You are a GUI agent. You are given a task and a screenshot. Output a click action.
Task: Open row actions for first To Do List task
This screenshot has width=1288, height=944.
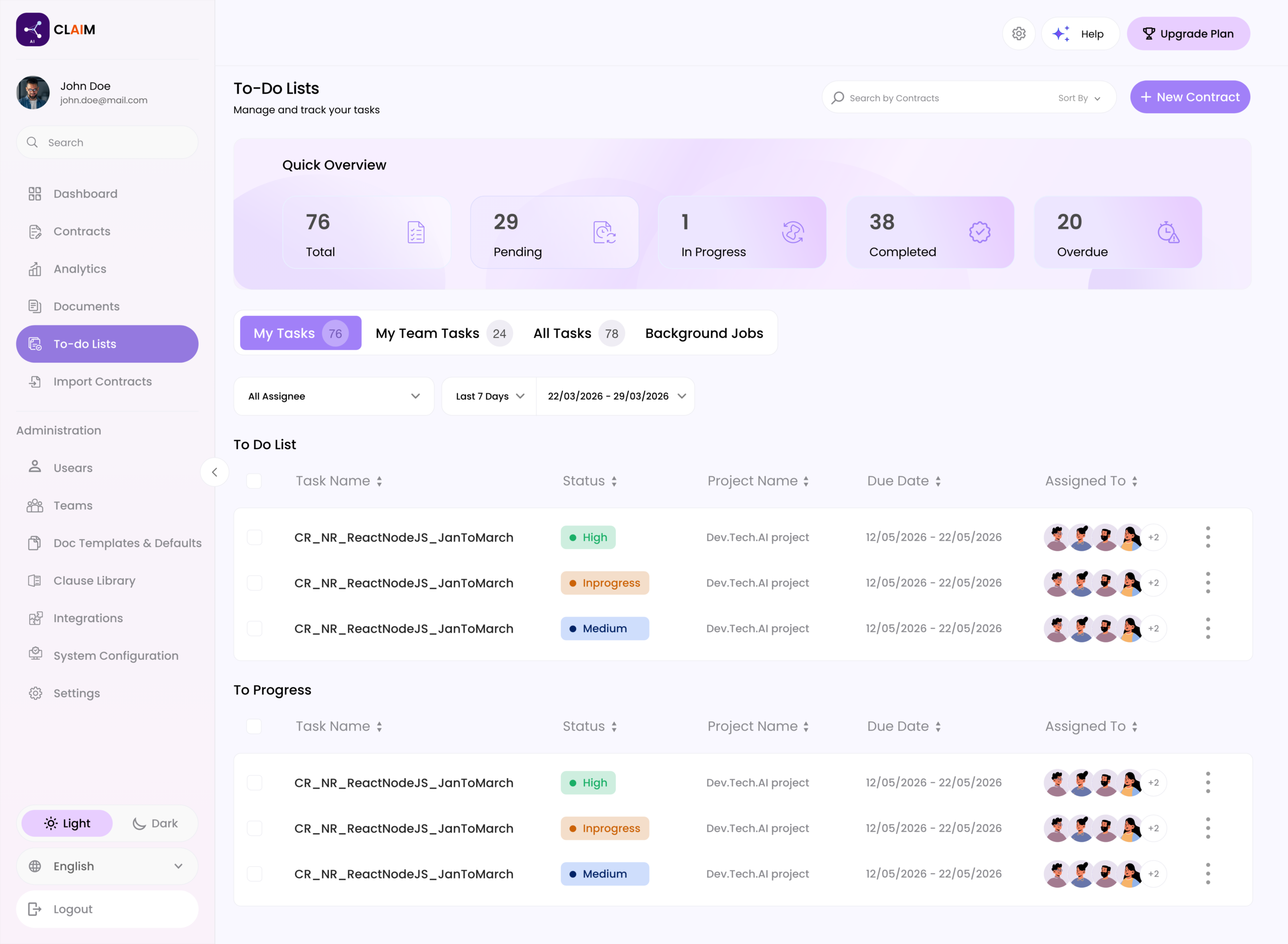pos(1208,537)
